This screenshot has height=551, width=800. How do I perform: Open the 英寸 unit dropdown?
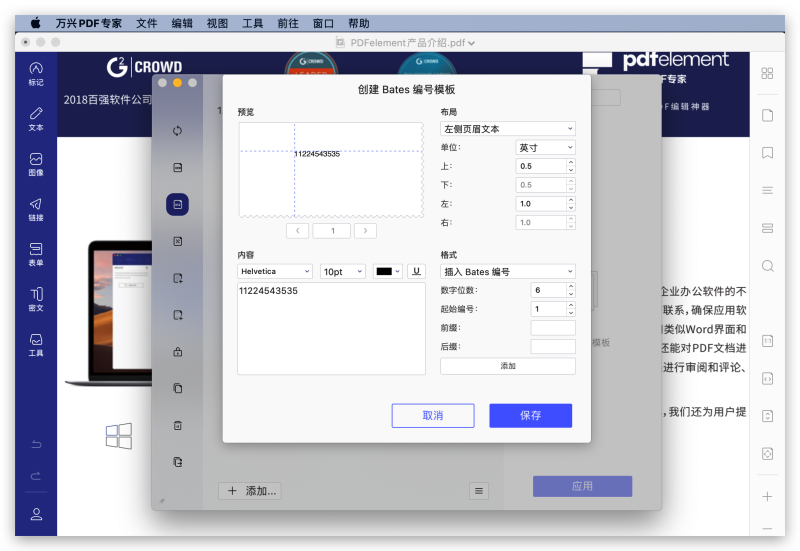click(x=545, y=148)
